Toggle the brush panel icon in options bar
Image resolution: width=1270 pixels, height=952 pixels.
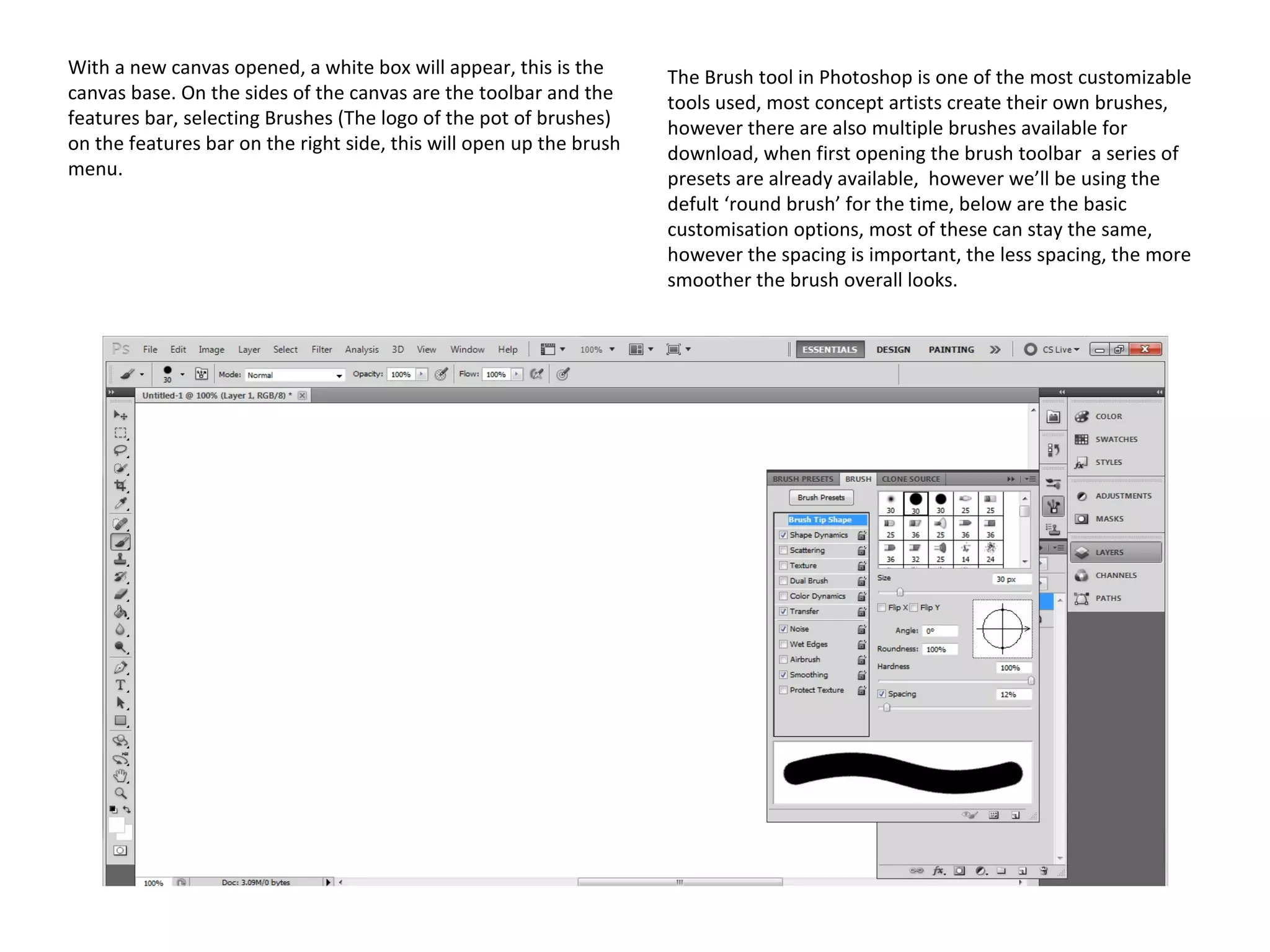202,374
